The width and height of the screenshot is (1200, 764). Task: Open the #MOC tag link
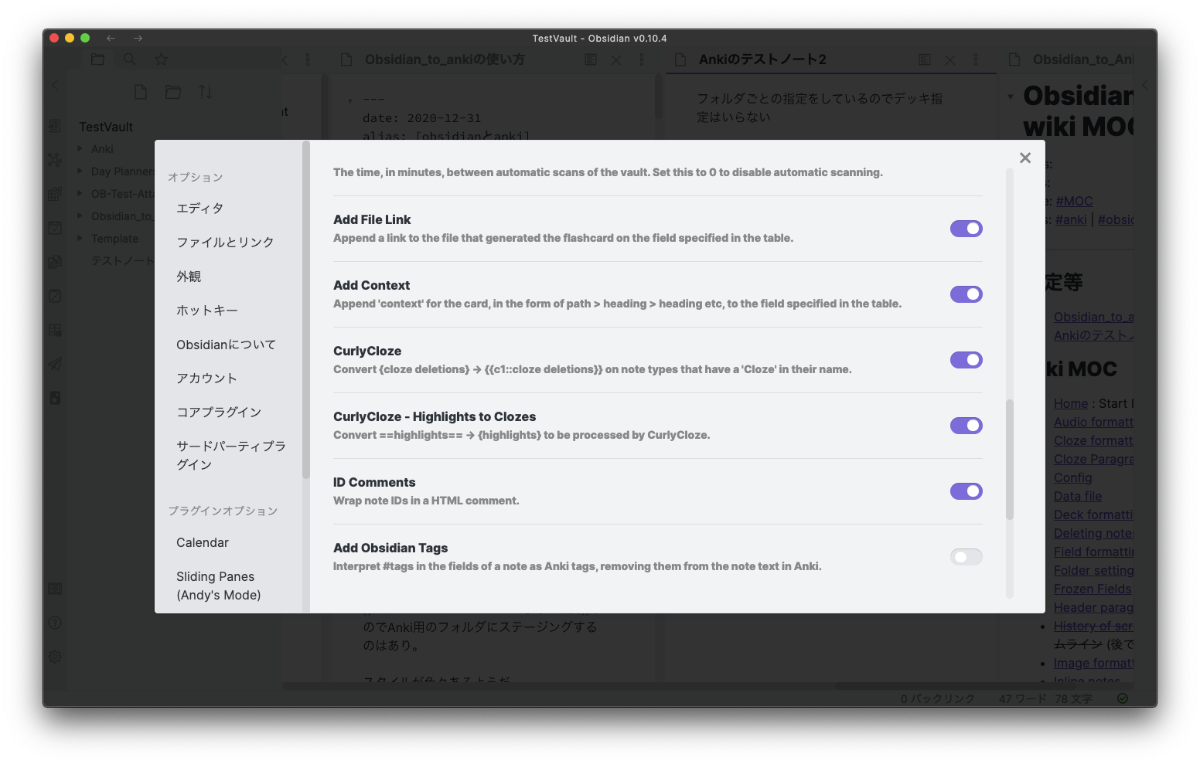tap(1074, 201)
